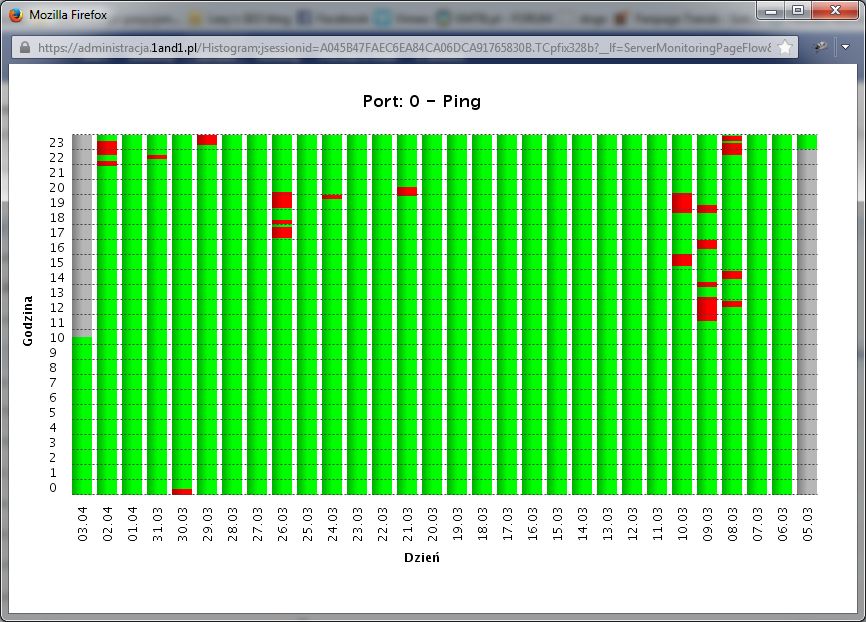
Task: Click the grey no-data area of the 05.03 bar
Action: coord(807,320)
